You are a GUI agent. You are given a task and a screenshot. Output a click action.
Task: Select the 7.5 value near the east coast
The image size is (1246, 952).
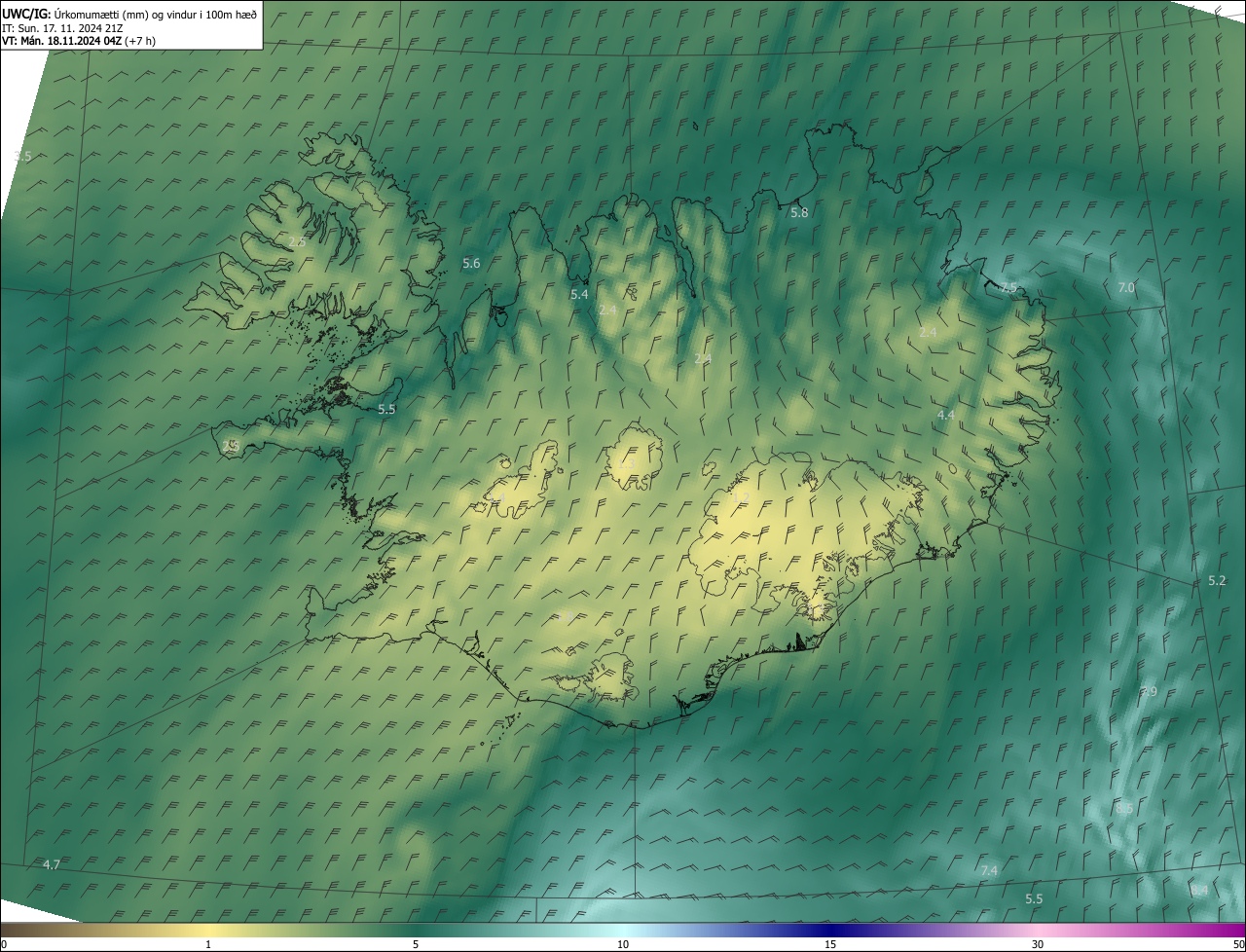point(1008,287)
